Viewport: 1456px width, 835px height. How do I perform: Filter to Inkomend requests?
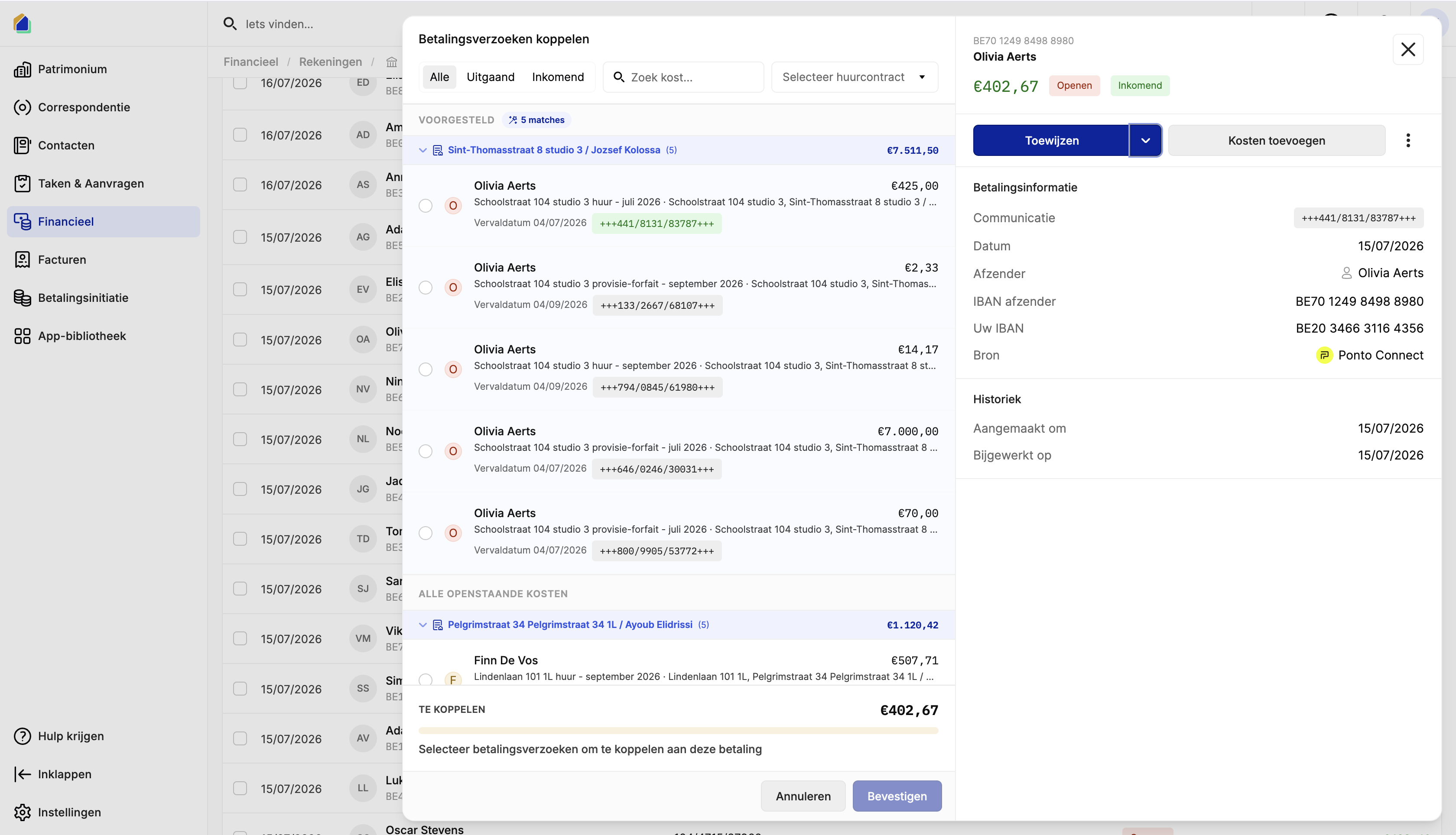pos(558,77)
